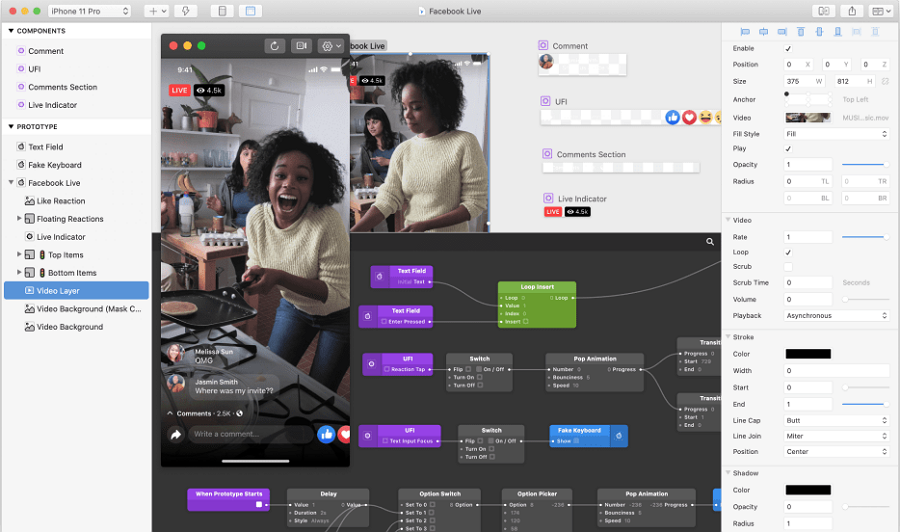Click the Size width field showing 375
The height and width of the screenshot is (532, 900).
804,81
